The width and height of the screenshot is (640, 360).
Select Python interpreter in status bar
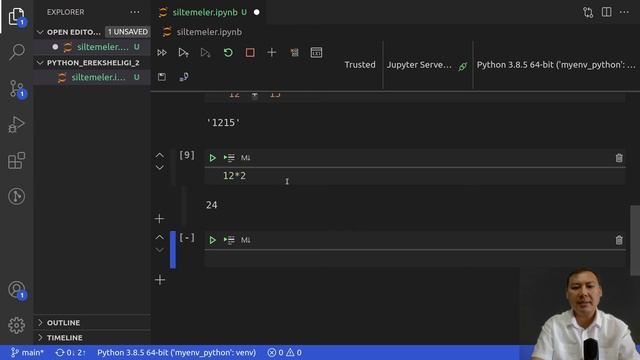[x=176, y=352]
